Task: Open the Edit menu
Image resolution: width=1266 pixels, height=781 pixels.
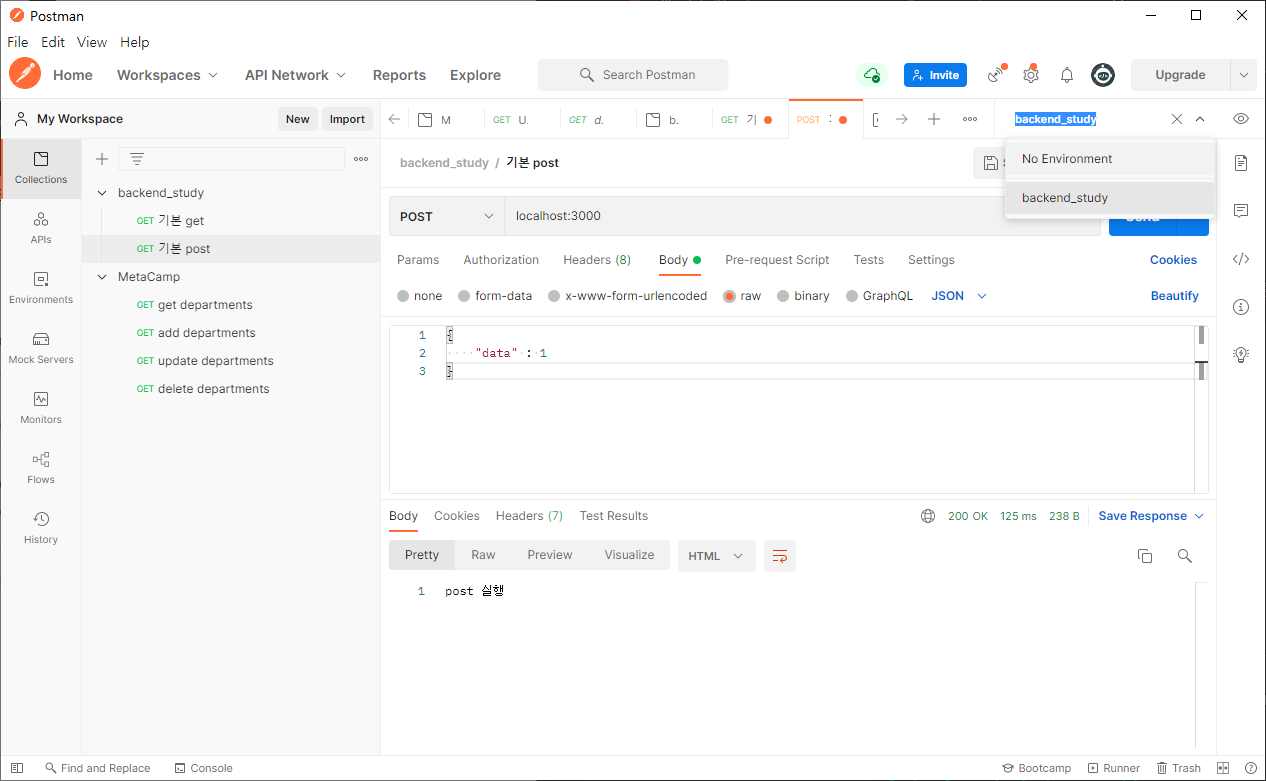Action: point(53,42)
